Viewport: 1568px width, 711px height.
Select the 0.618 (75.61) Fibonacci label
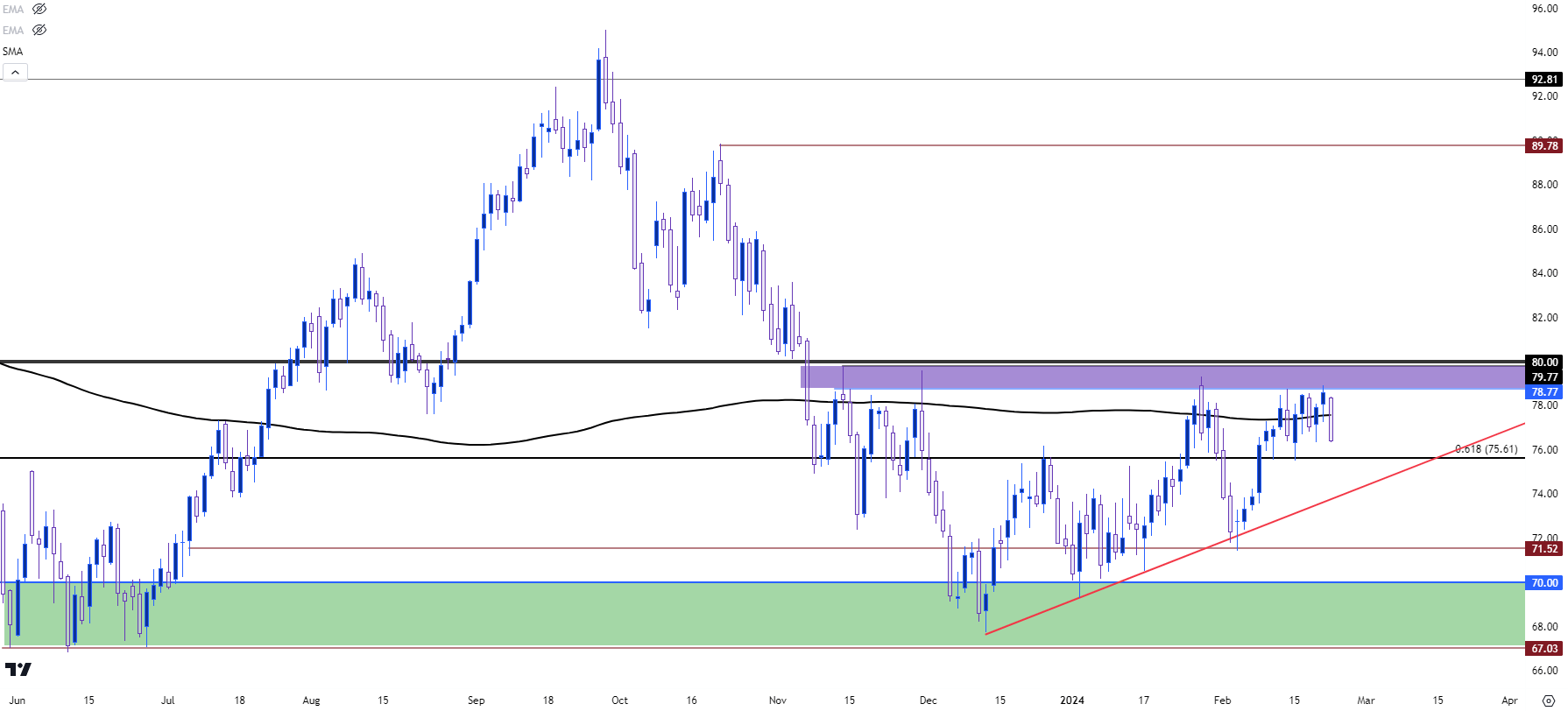[x=1487, y=449]
